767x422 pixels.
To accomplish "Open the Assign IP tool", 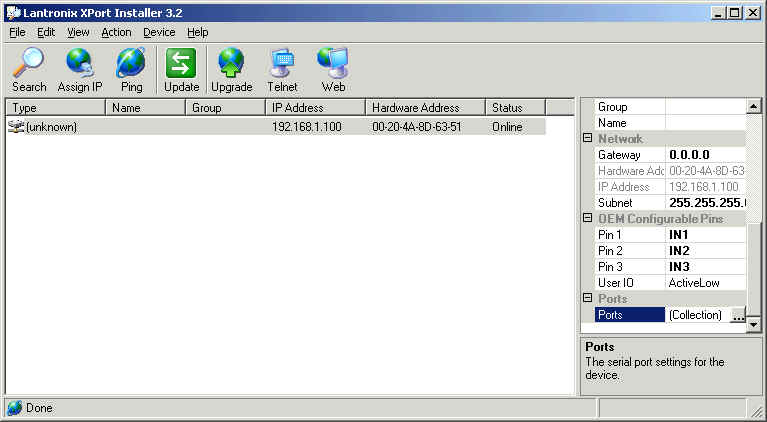I will coord(80,70).
